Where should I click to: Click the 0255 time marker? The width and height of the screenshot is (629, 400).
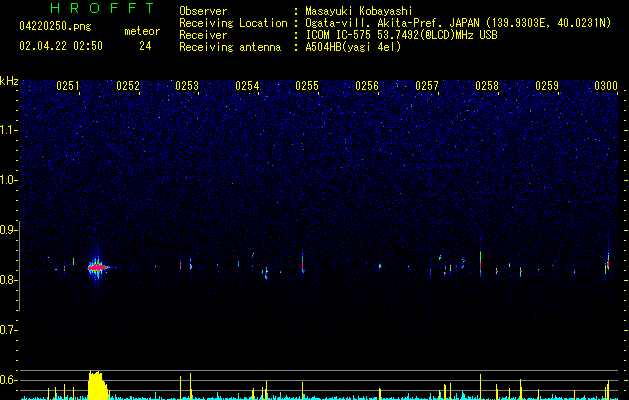click(x=307, y=86)
